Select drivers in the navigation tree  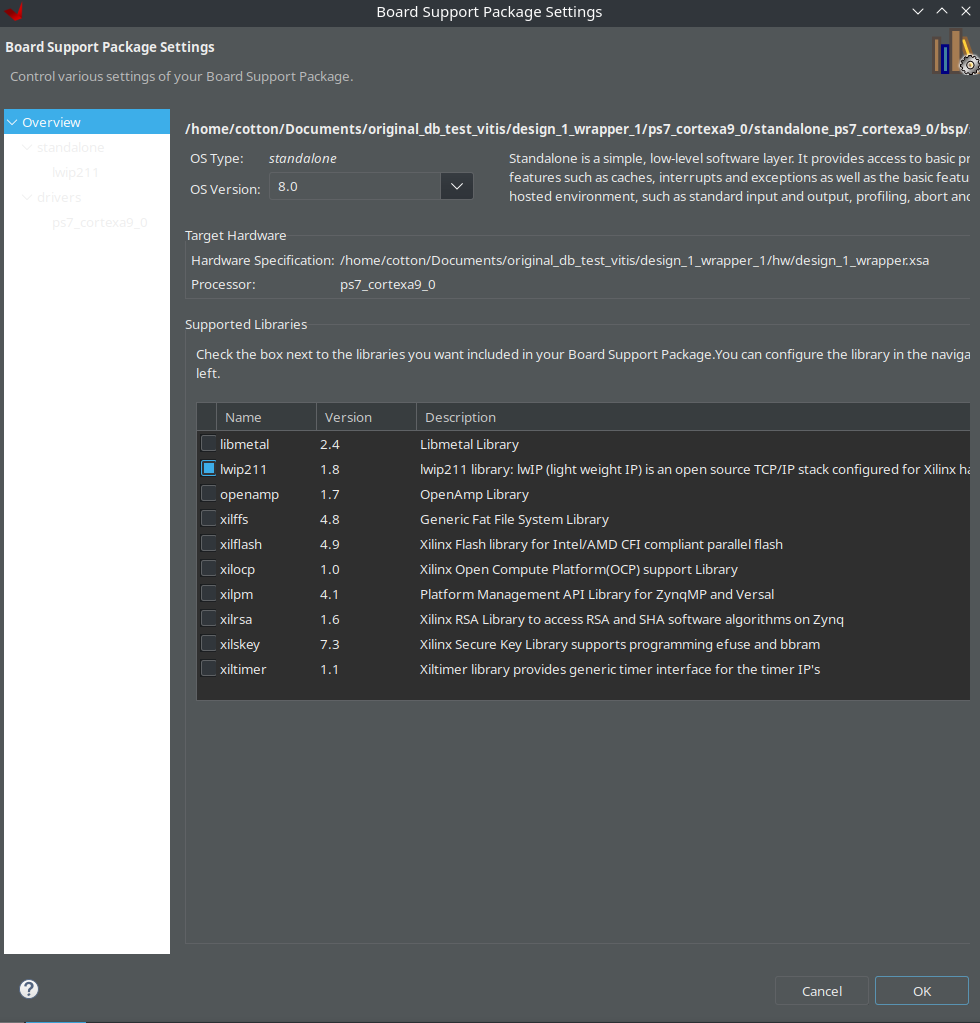59,197
